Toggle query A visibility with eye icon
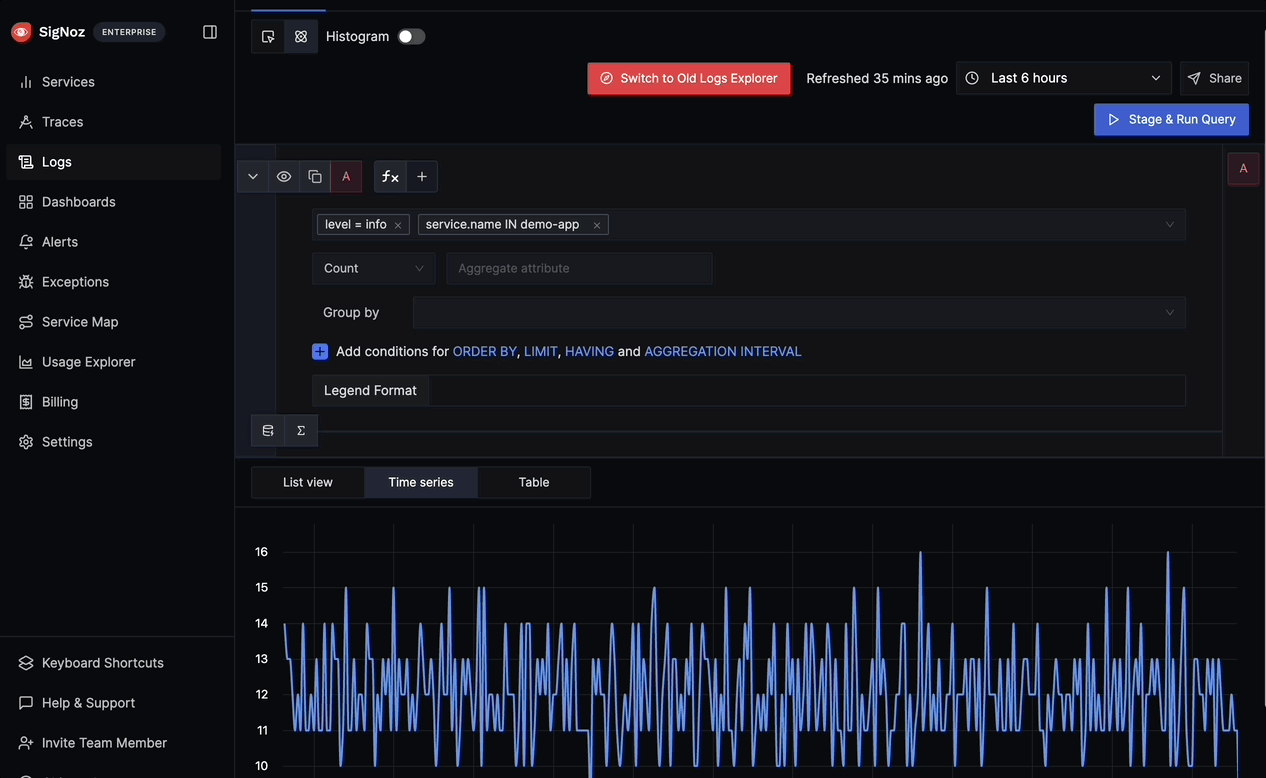1266x778 pixels. 284,176
